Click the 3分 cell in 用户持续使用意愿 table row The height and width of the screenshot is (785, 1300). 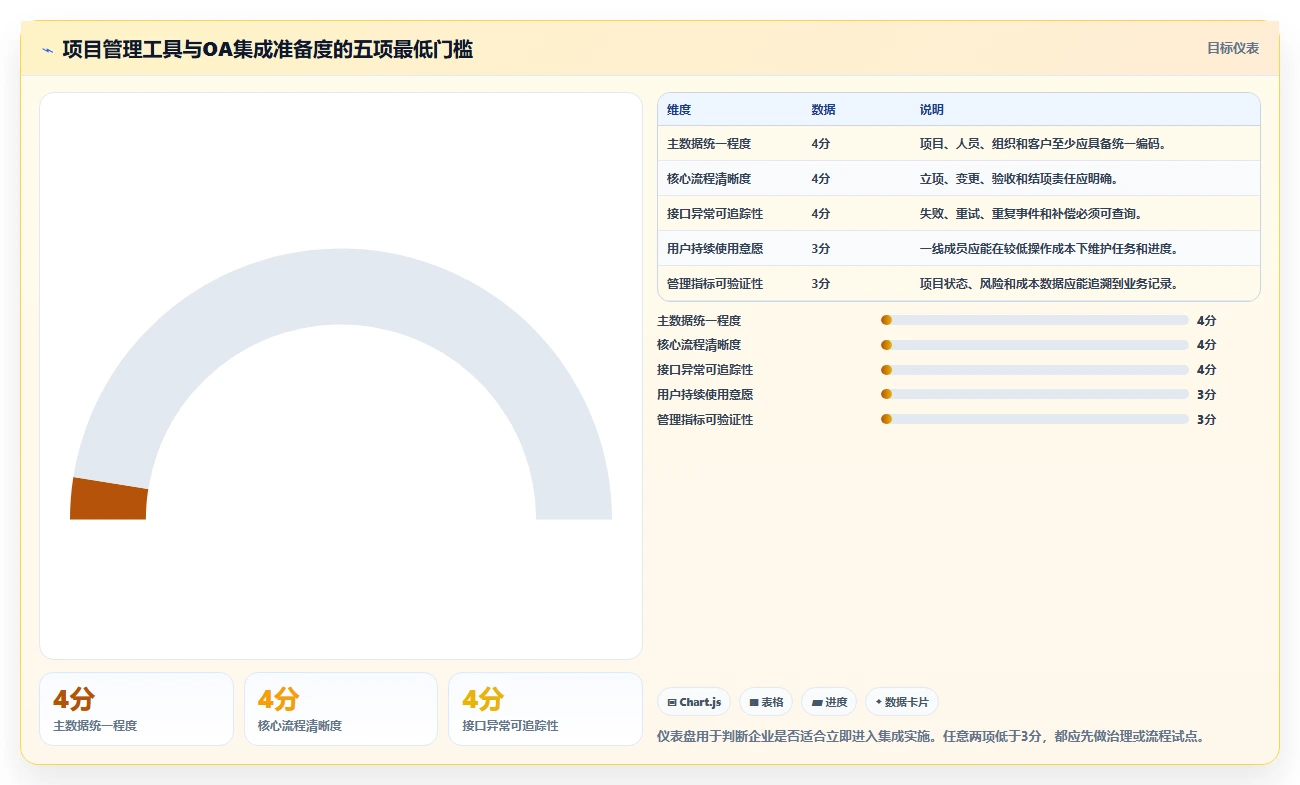(x=821, y=249)
